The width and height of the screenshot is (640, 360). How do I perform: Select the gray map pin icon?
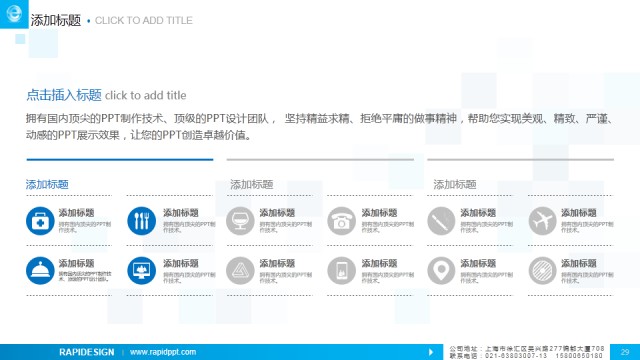click(441, 271)
